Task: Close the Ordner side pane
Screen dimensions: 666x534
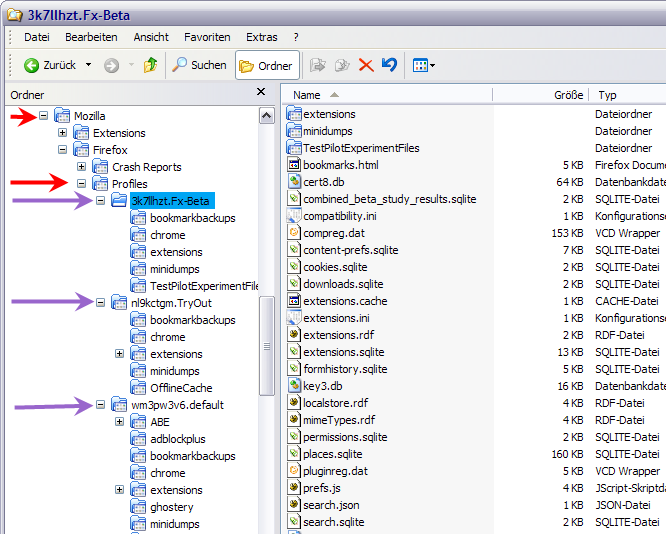Action: click(261, 92)
